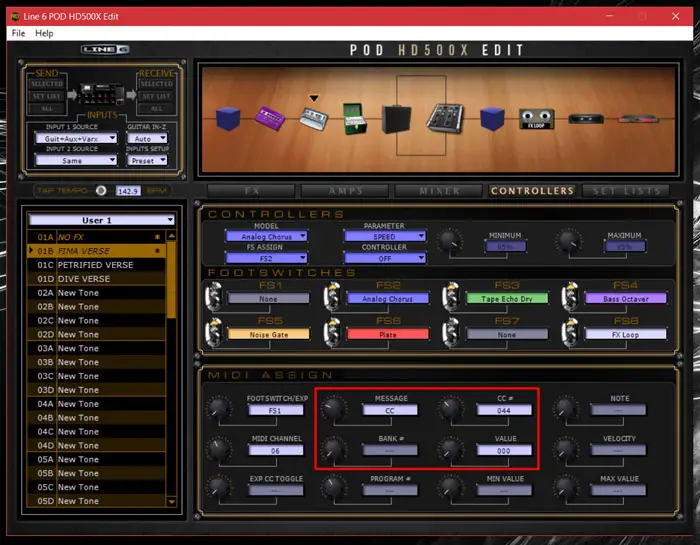Switch to the FX tab
The image size is (700, 545).
tap(251, 191)
